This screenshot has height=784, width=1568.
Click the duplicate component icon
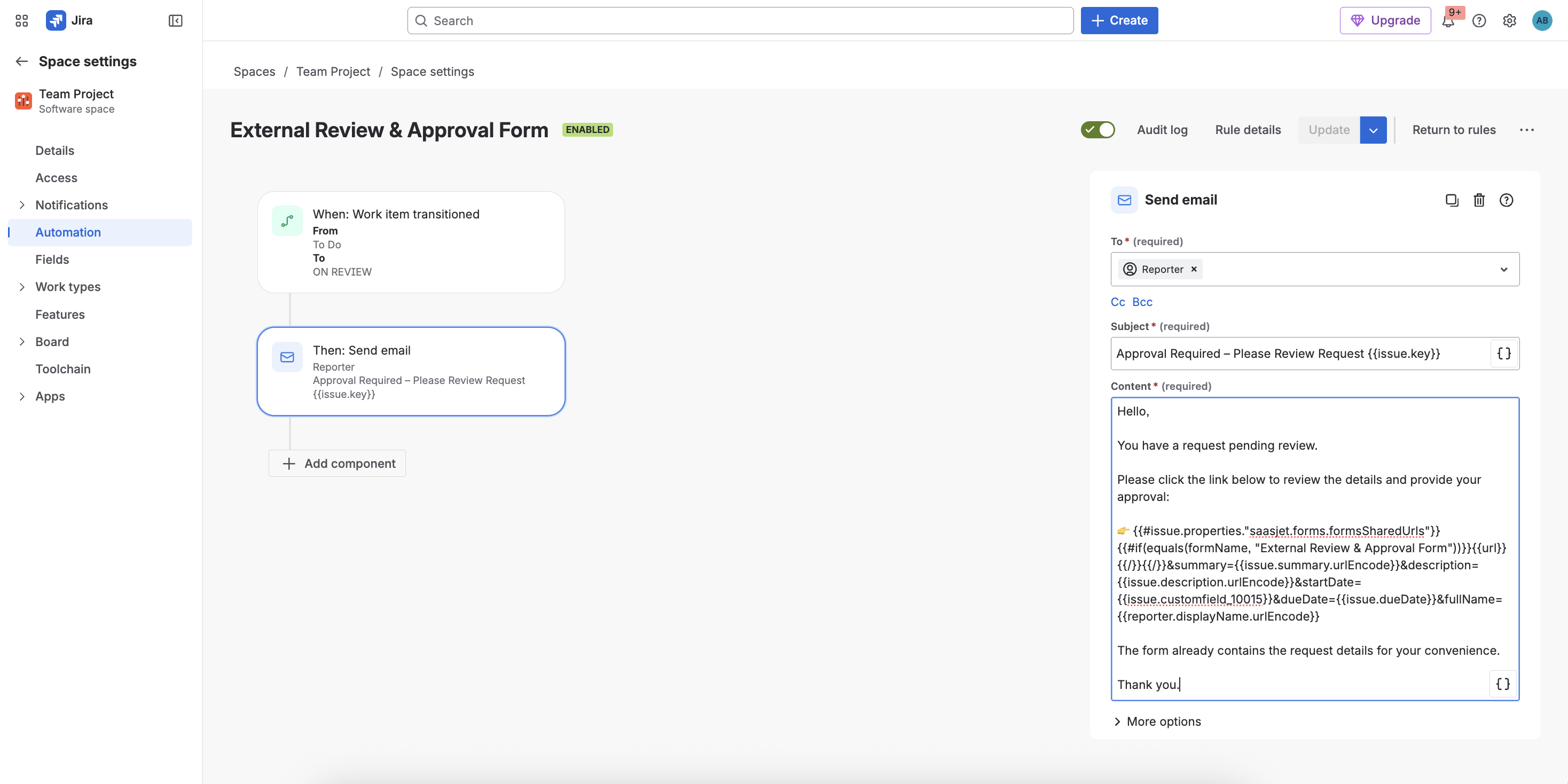click(1452, 200)
